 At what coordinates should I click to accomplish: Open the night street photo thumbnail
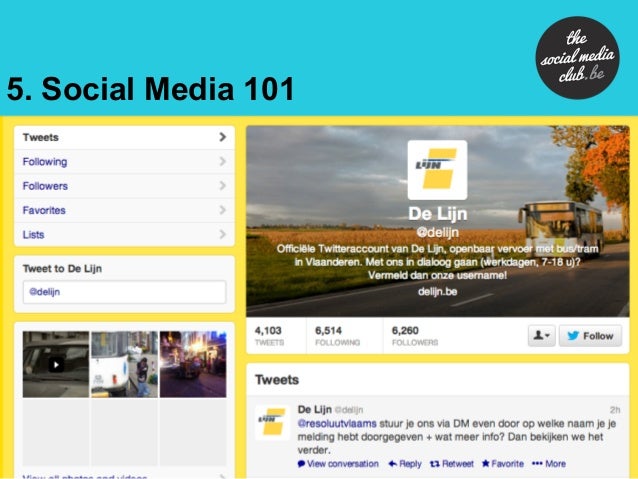pos(193,364)
